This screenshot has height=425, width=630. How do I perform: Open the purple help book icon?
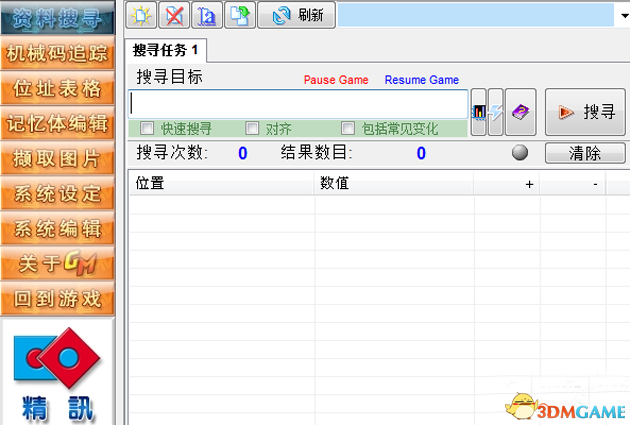(x=520, y=113)
